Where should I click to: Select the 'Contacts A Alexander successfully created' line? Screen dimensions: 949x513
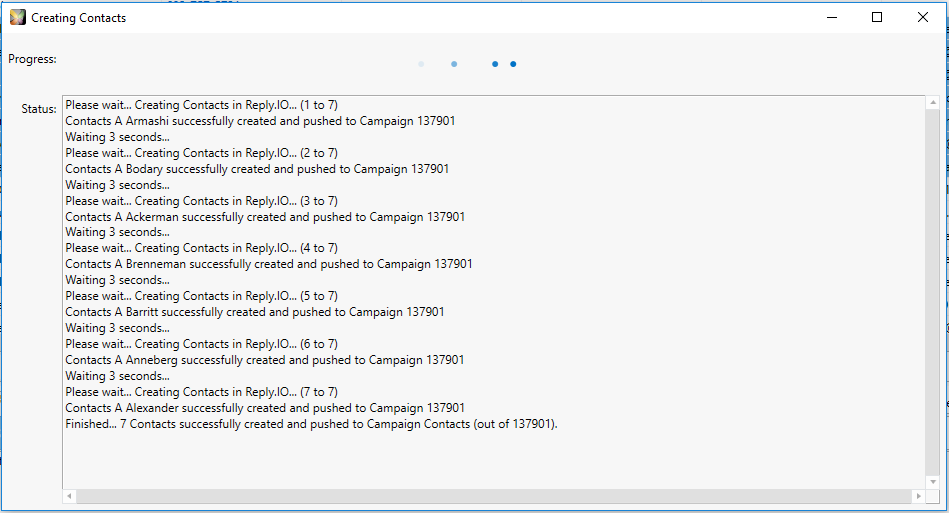[265, 408]
